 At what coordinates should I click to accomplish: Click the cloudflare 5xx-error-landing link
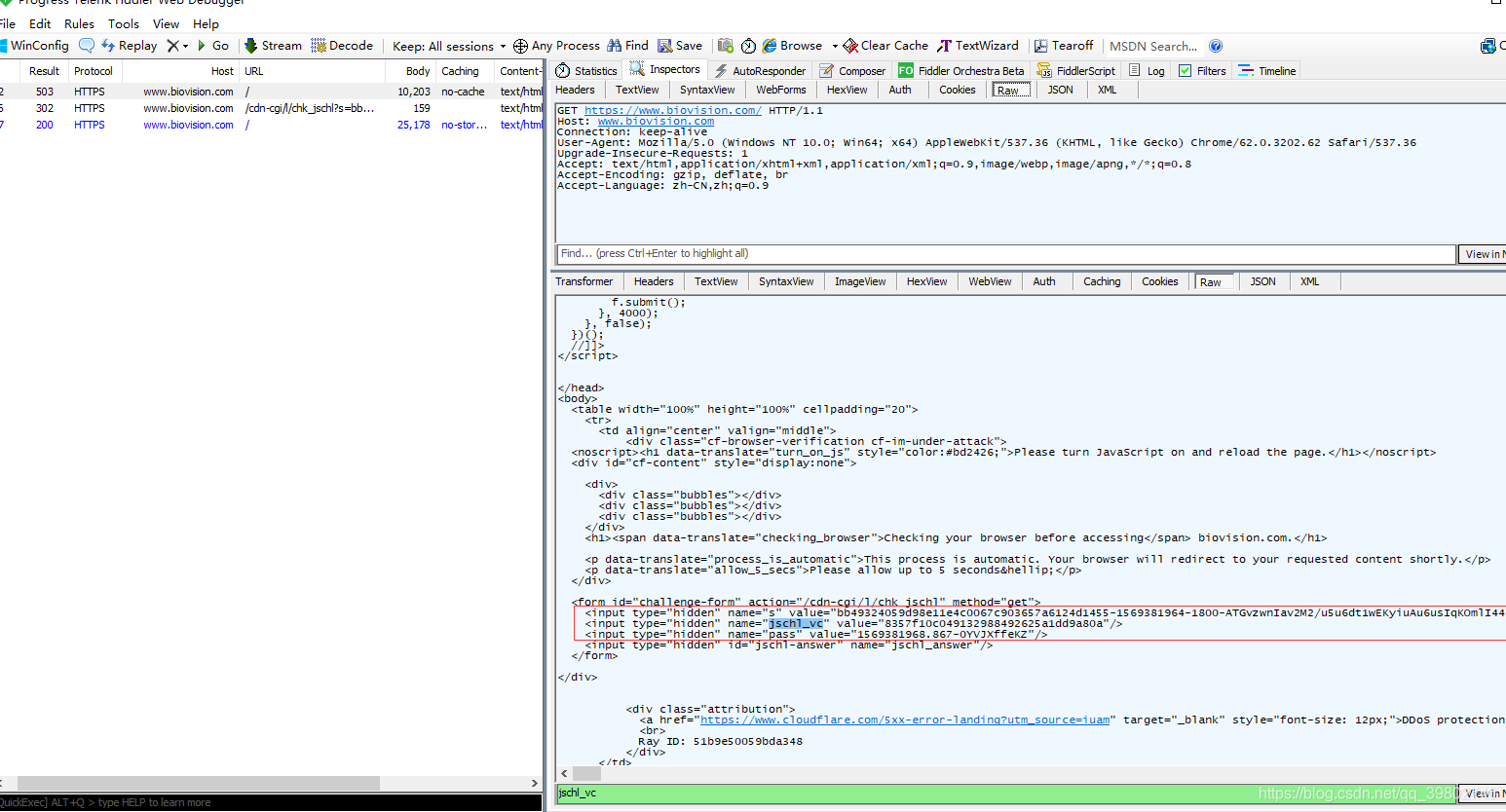coord(905,720)
